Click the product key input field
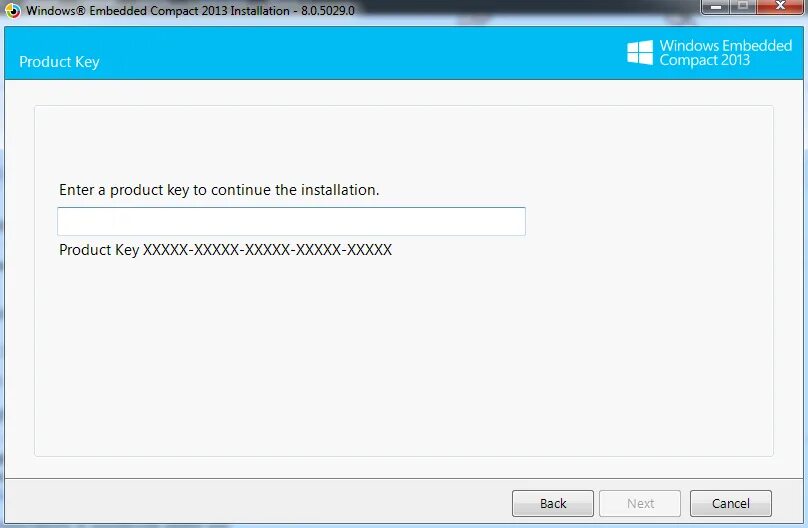Image resolution: width=808 pixels, height=528 pixels. [x=291, y=222]
